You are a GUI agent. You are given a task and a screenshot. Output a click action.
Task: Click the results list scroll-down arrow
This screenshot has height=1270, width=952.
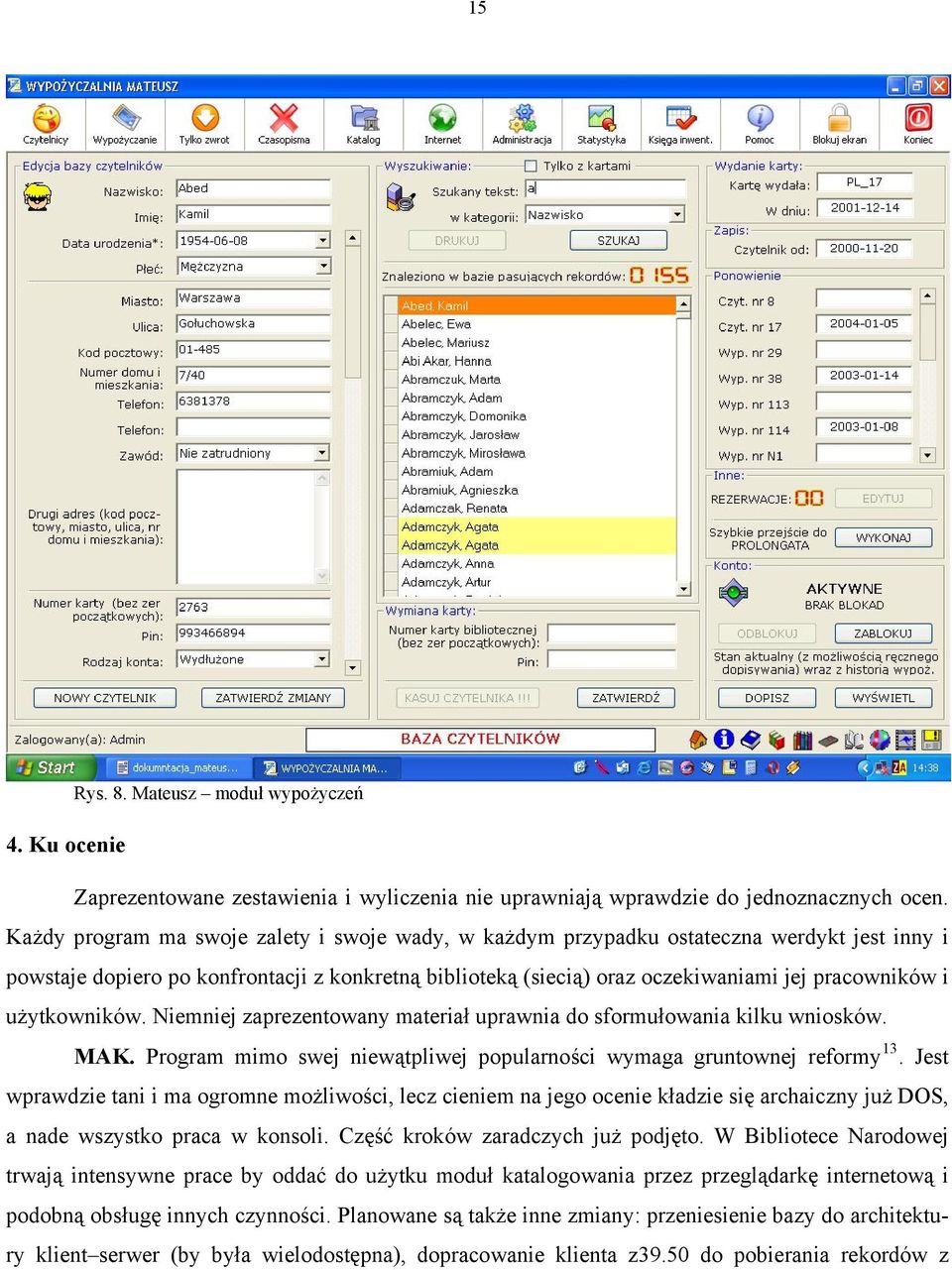tap(683, 589)
